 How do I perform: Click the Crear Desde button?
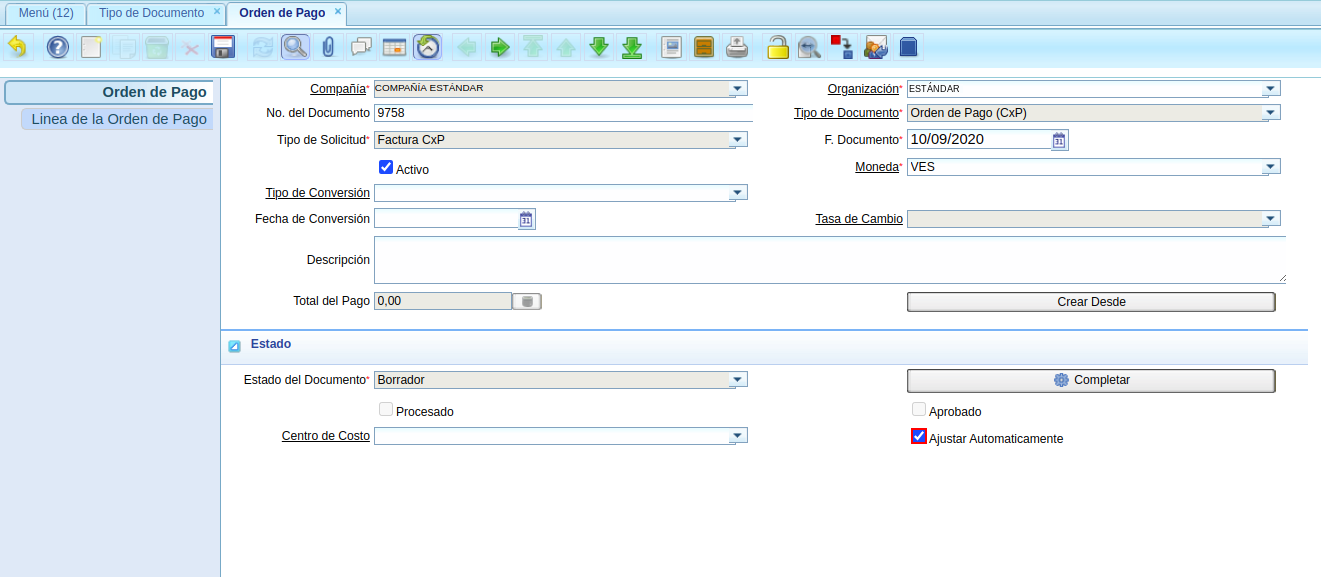pos(1091,302)
